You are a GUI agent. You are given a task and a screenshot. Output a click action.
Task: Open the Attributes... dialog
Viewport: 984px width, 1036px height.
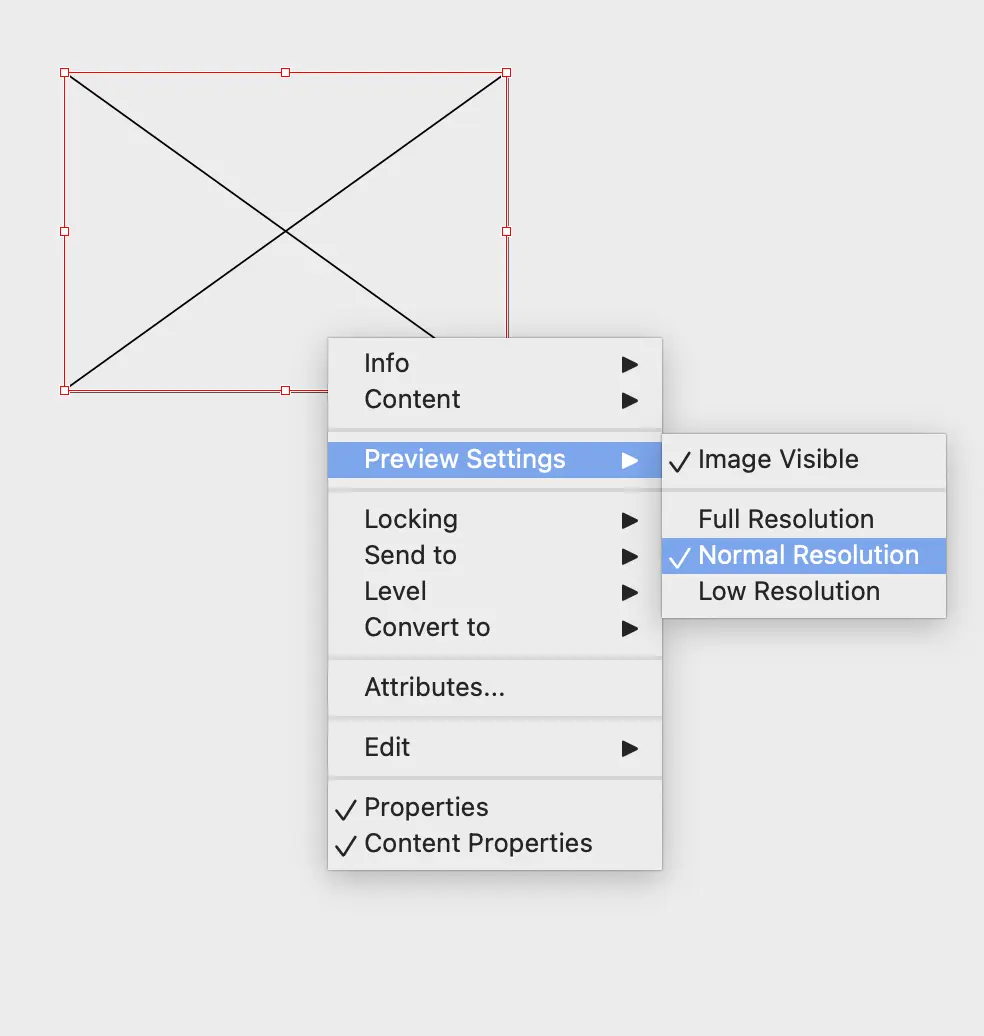point(495,688)
